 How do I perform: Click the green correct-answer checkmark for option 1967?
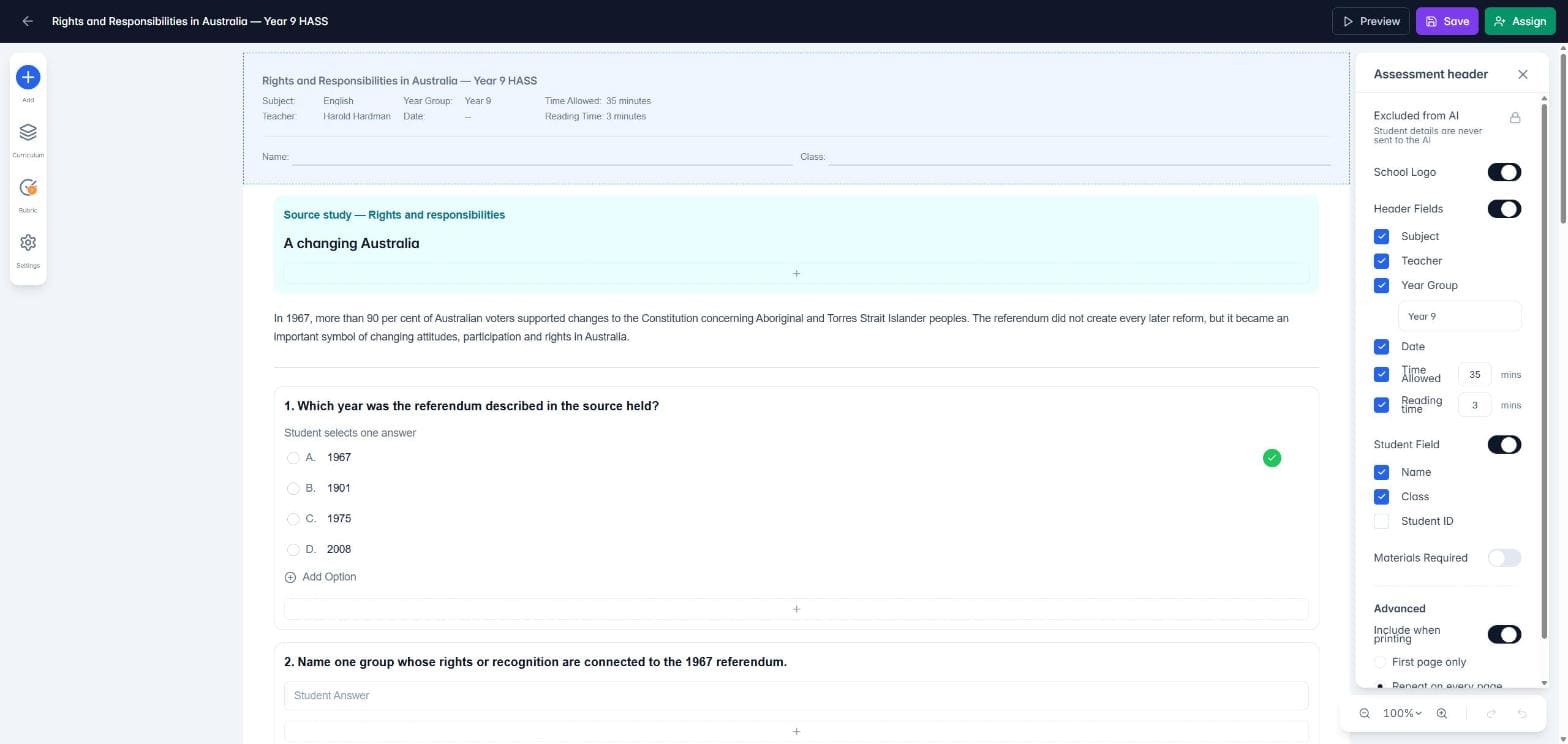[1272, 458]
